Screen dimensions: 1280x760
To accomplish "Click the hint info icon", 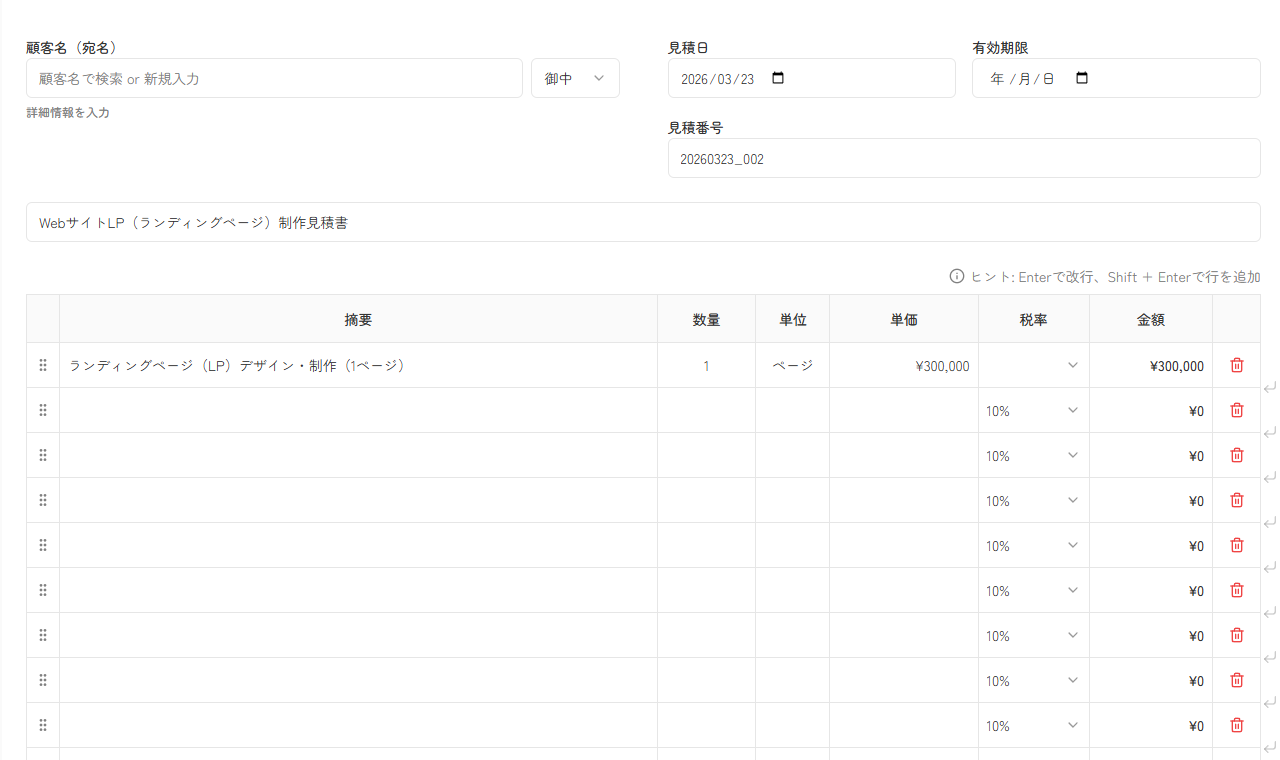I will pyautogui.click(x=957, y=277).
